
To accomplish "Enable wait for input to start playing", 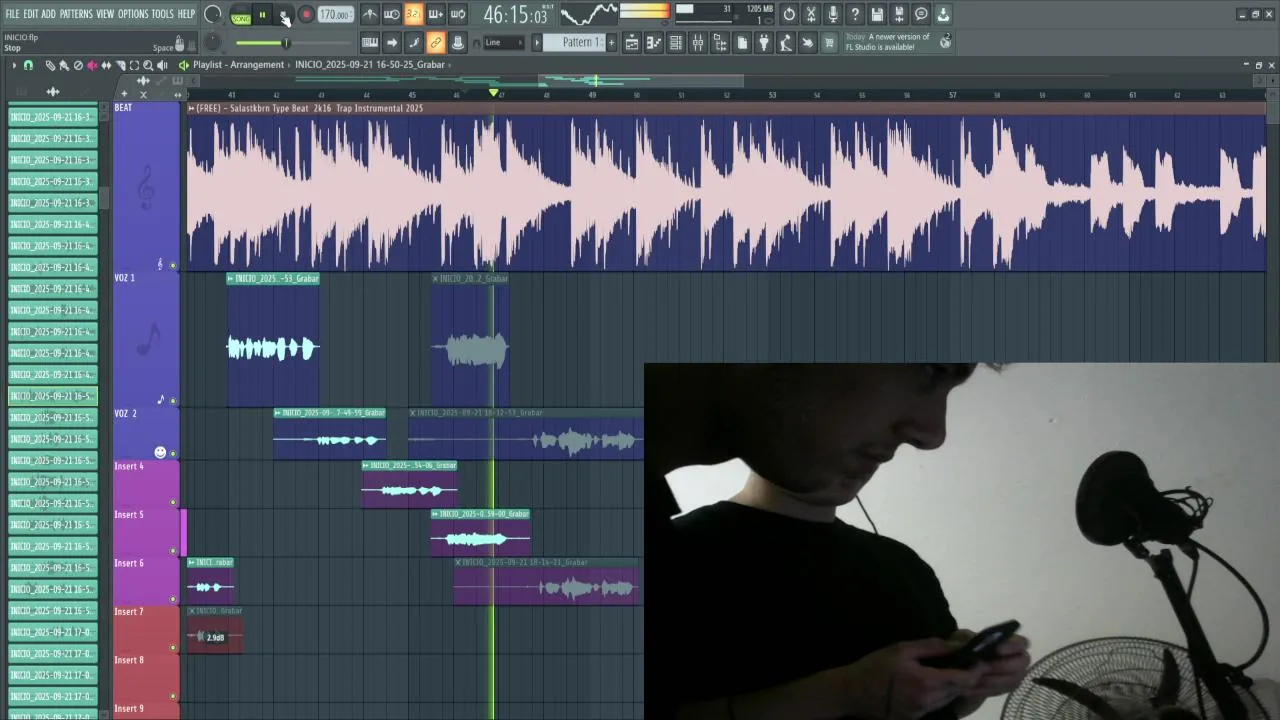I will [x=391, y=14].
